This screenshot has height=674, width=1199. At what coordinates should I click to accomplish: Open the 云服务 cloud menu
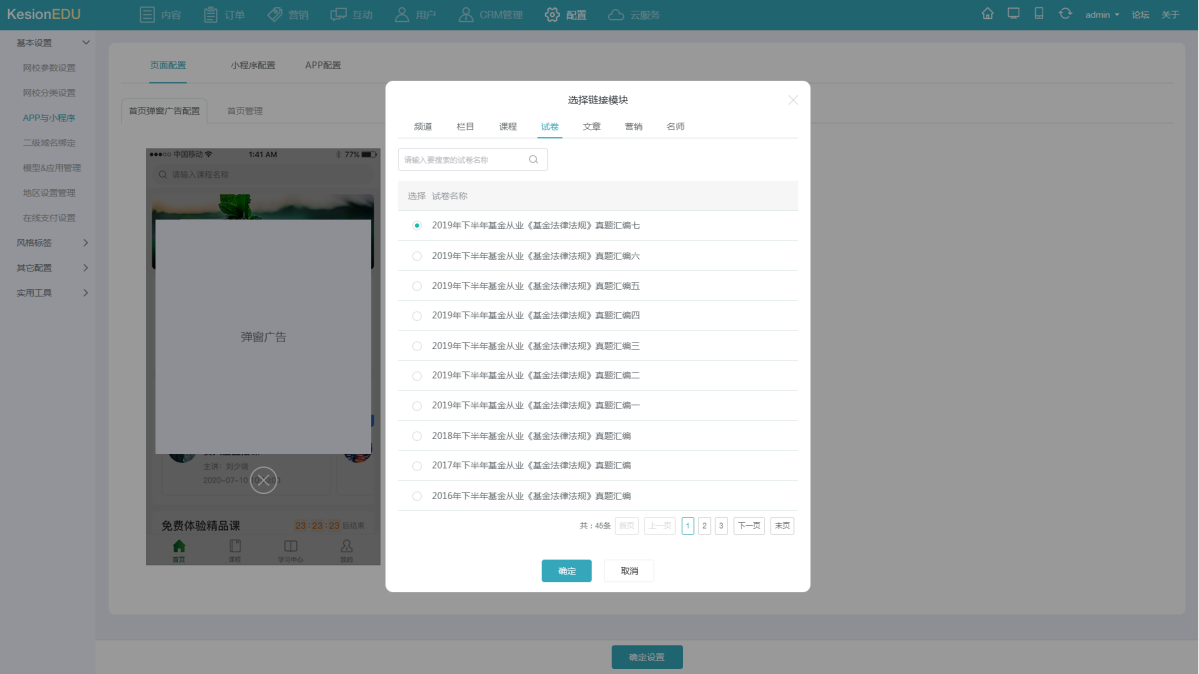[x=634, y=15]
